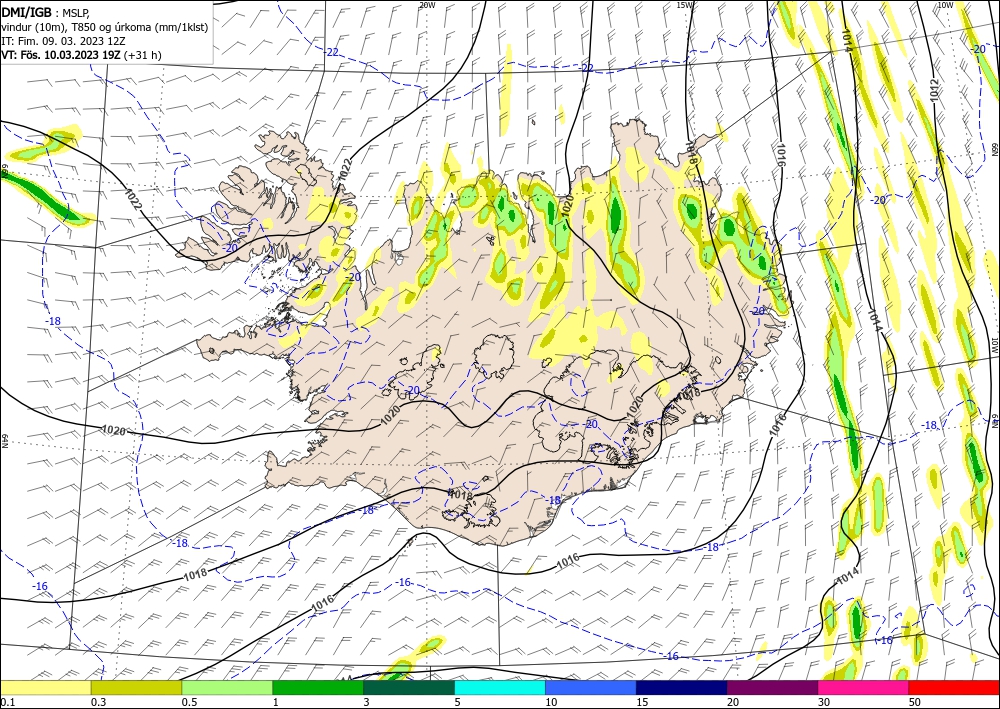Click the '20W' longitude label
The height and width of the screenshot is (709, 1000).
(427, 5)
